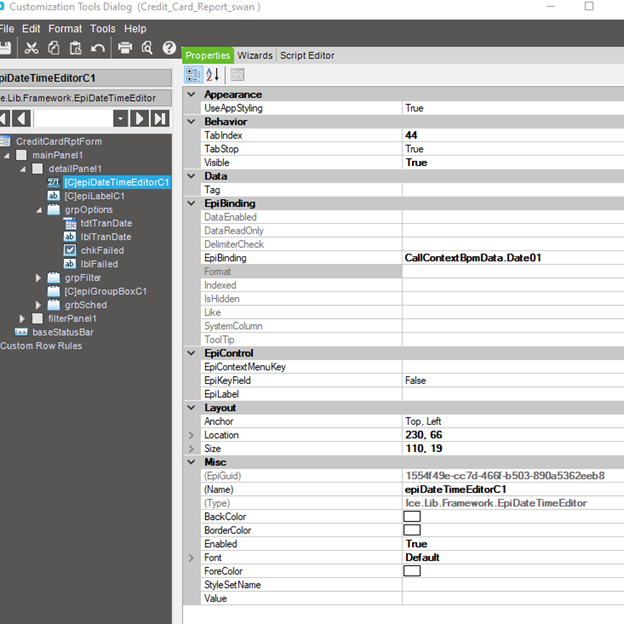Switch property grid to Categorized view

pyautogui.click(x=194, y=74)
